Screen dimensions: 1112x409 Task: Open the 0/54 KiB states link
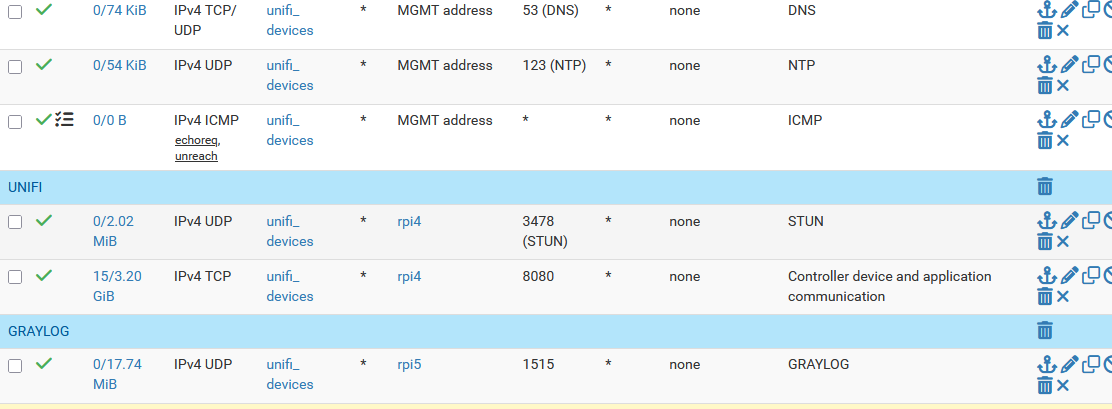coord(119,65)
